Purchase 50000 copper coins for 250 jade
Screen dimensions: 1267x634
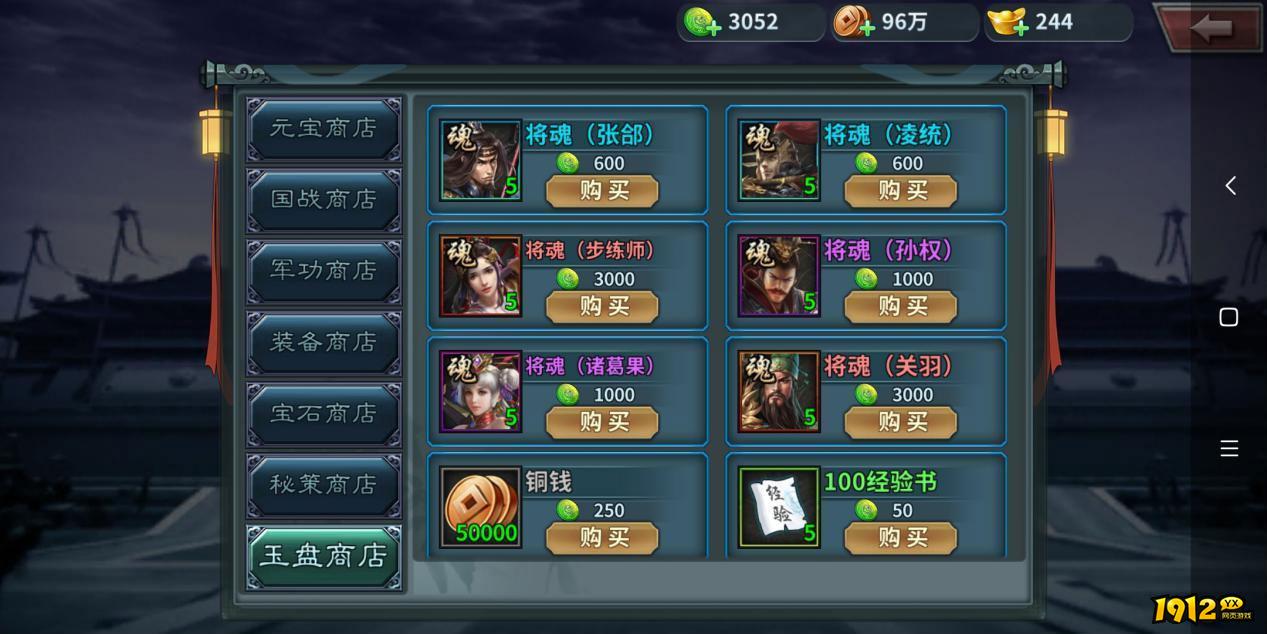(602, 538)
